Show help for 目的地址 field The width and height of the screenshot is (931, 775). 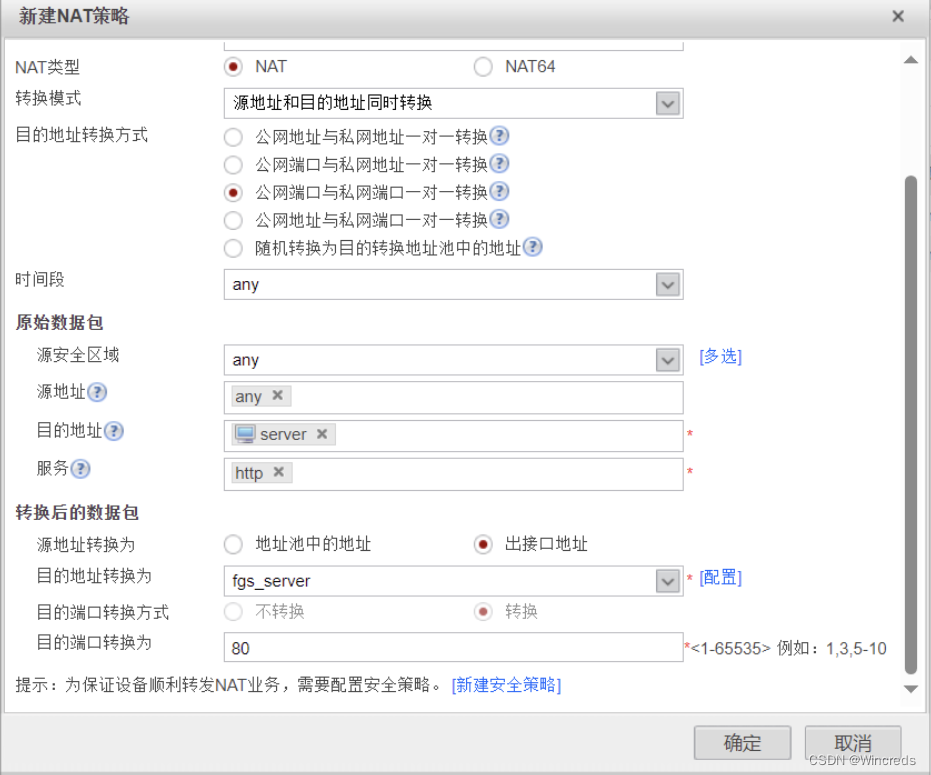(x=113, y=431)
